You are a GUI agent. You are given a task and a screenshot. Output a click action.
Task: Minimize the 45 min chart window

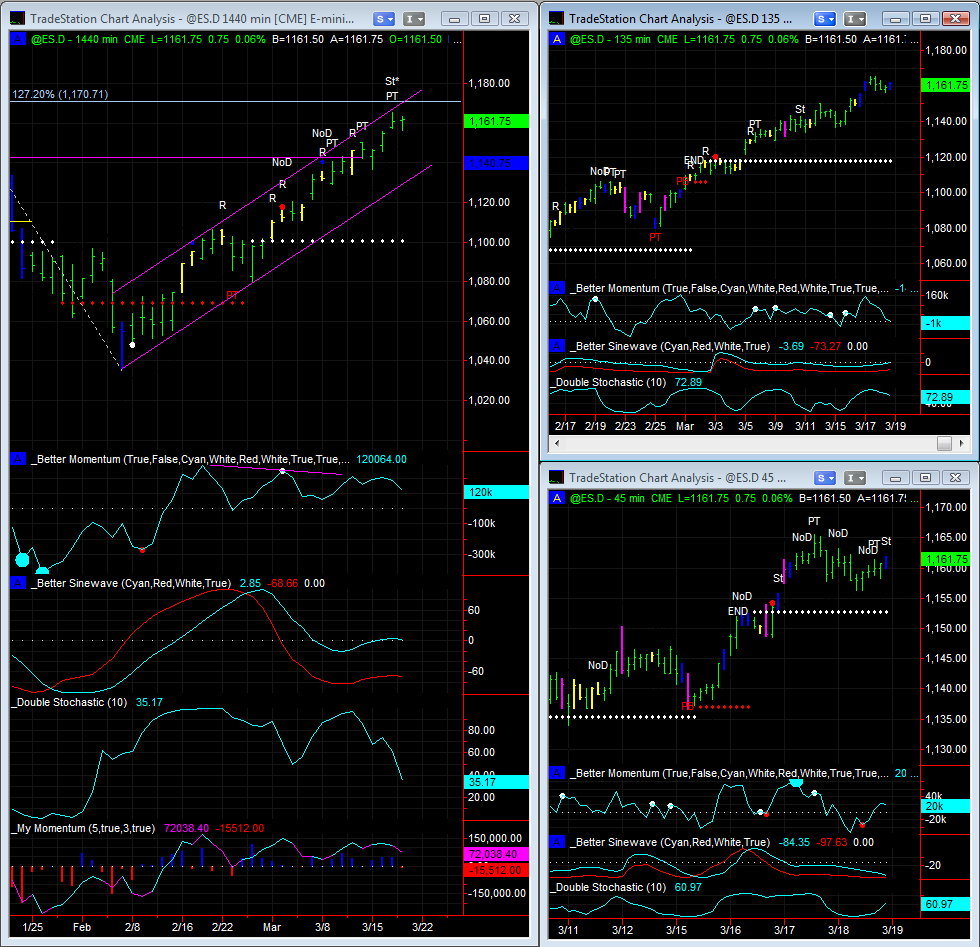click(x=896, y=478)
